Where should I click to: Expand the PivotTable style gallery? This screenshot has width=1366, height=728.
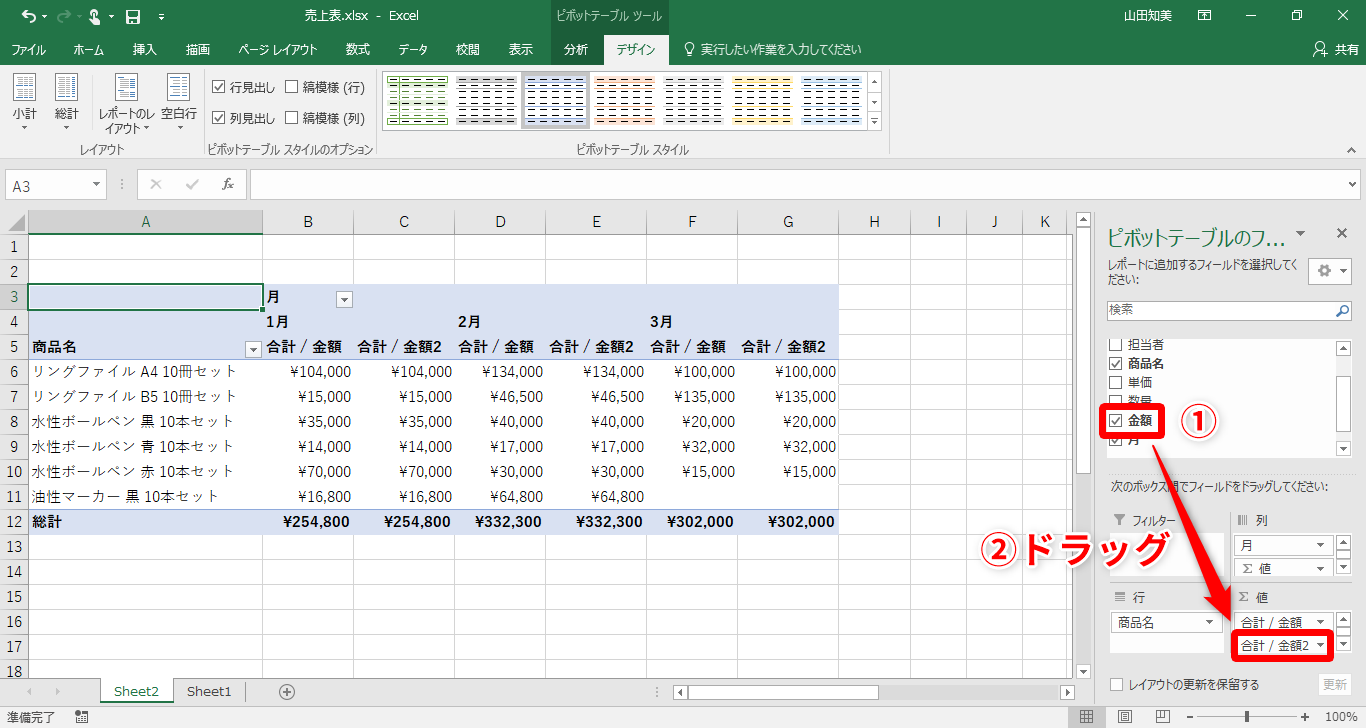coord(874,121)
